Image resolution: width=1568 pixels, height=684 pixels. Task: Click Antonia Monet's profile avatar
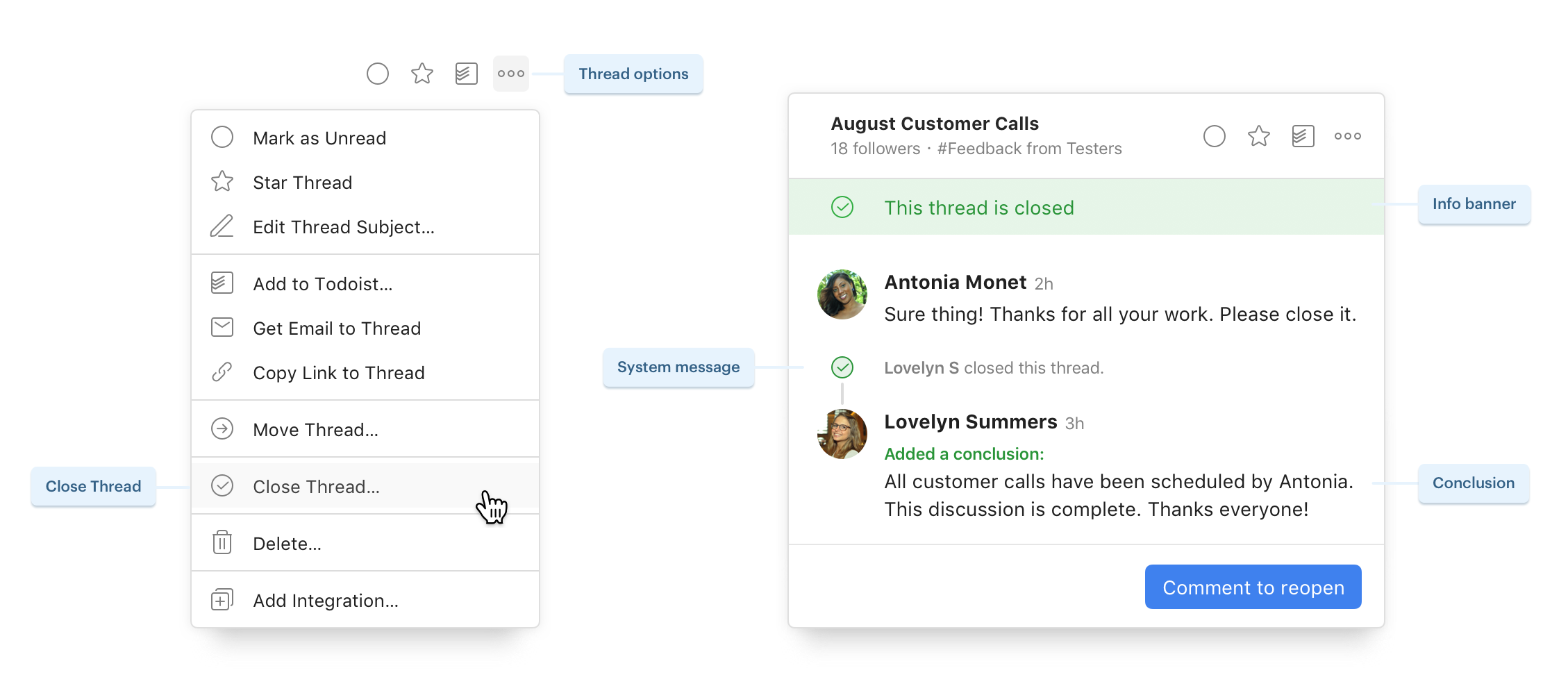842,294
